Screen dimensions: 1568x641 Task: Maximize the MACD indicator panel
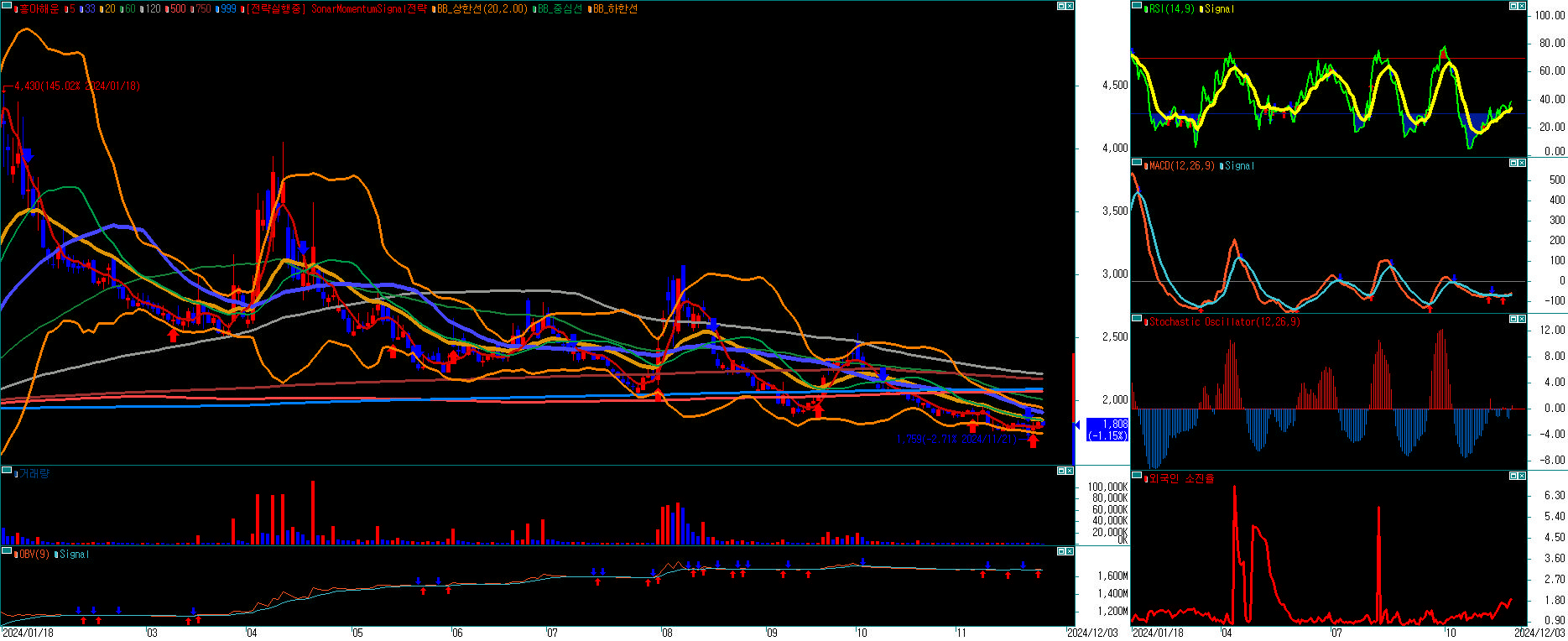1513,163
